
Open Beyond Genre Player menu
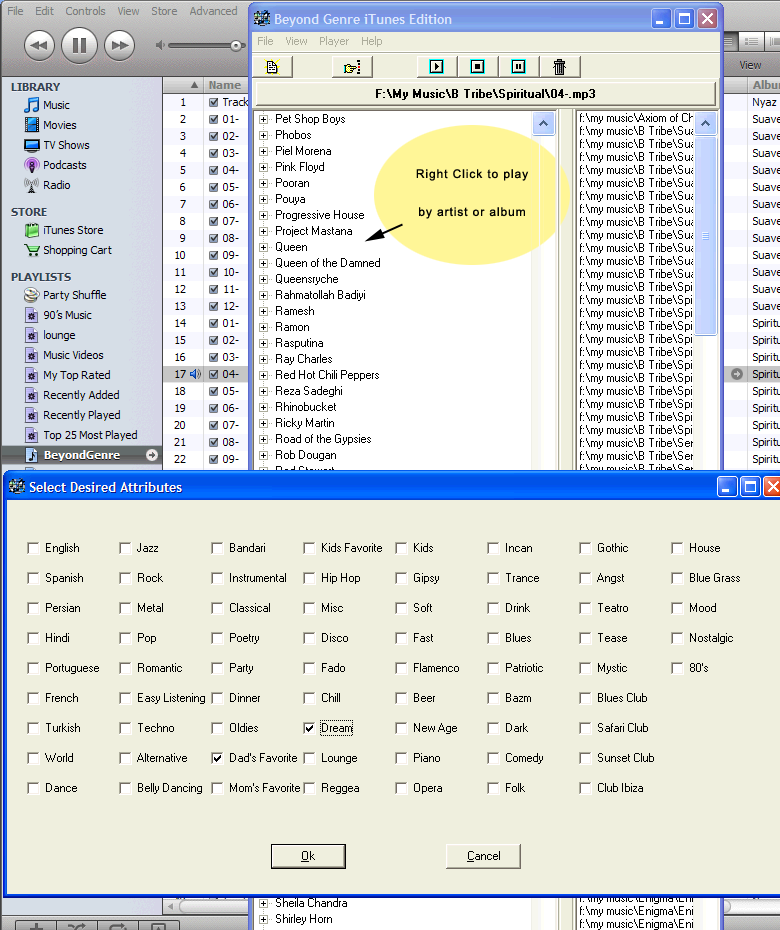[334, 41]
